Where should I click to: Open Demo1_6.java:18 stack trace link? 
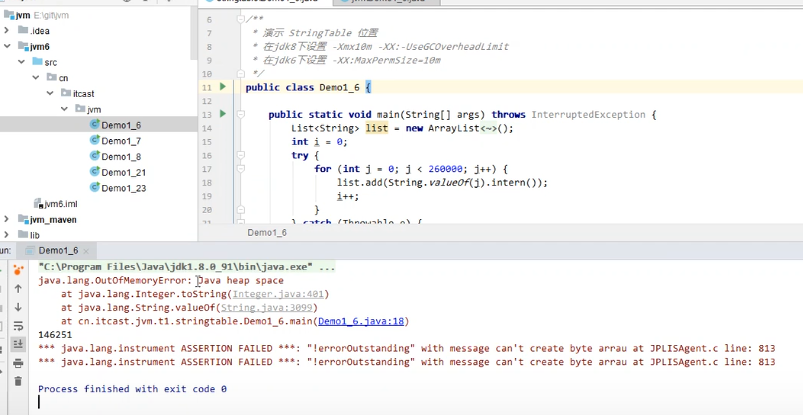pyautogui.click(x=361, y=321)
